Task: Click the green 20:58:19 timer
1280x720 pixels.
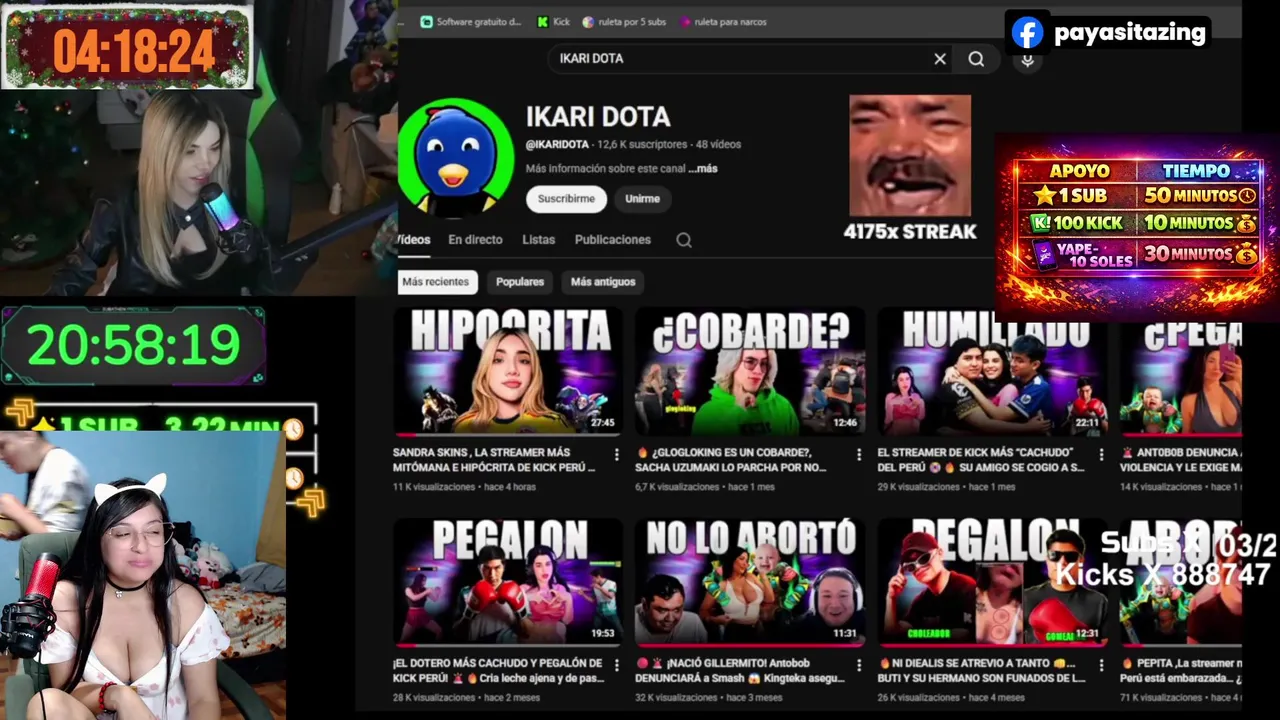Action: tap(134, 346)
